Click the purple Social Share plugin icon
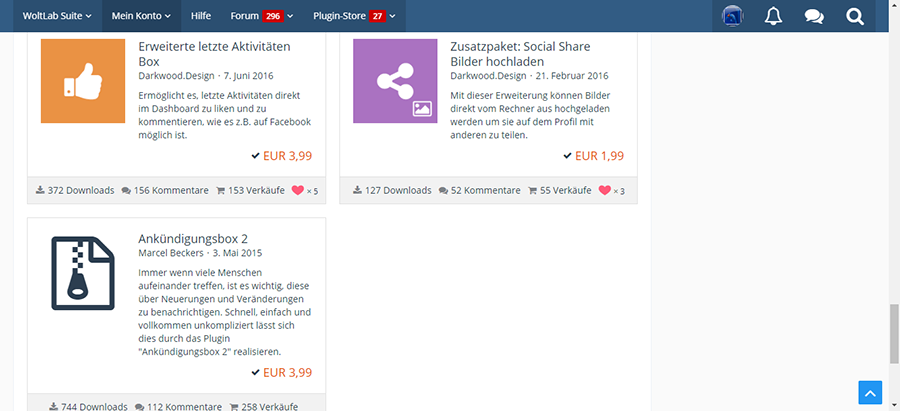Viewport: 900px width, 411px height. point(395,81)
